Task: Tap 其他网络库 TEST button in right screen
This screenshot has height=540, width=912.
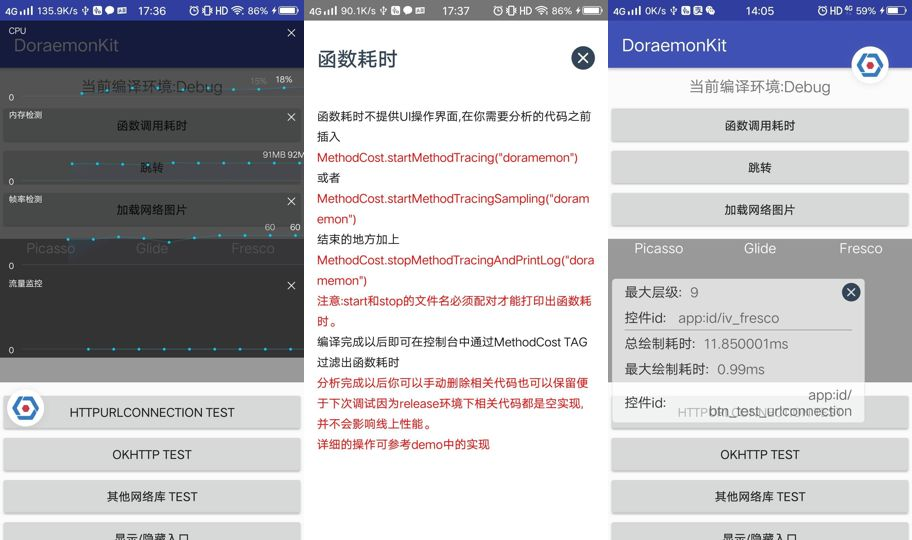Action: (x=760, y=496)
